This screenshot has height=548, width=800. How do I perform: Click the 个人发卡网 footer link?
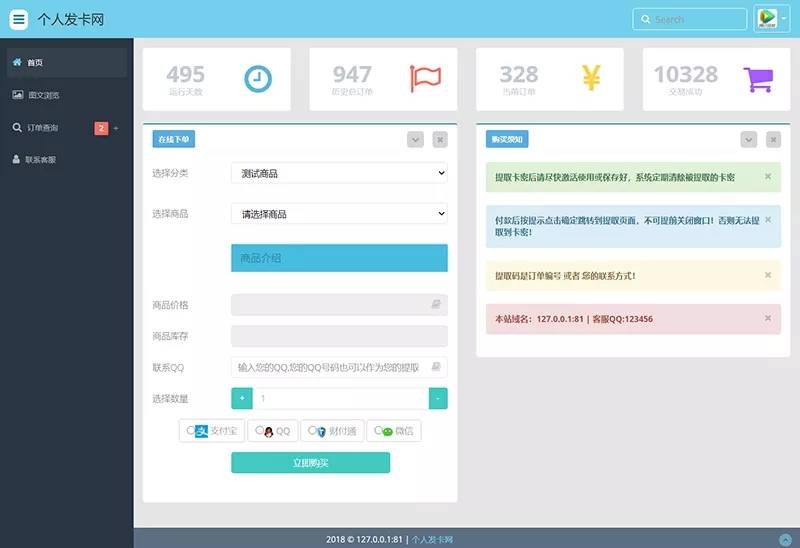point(432,539)
